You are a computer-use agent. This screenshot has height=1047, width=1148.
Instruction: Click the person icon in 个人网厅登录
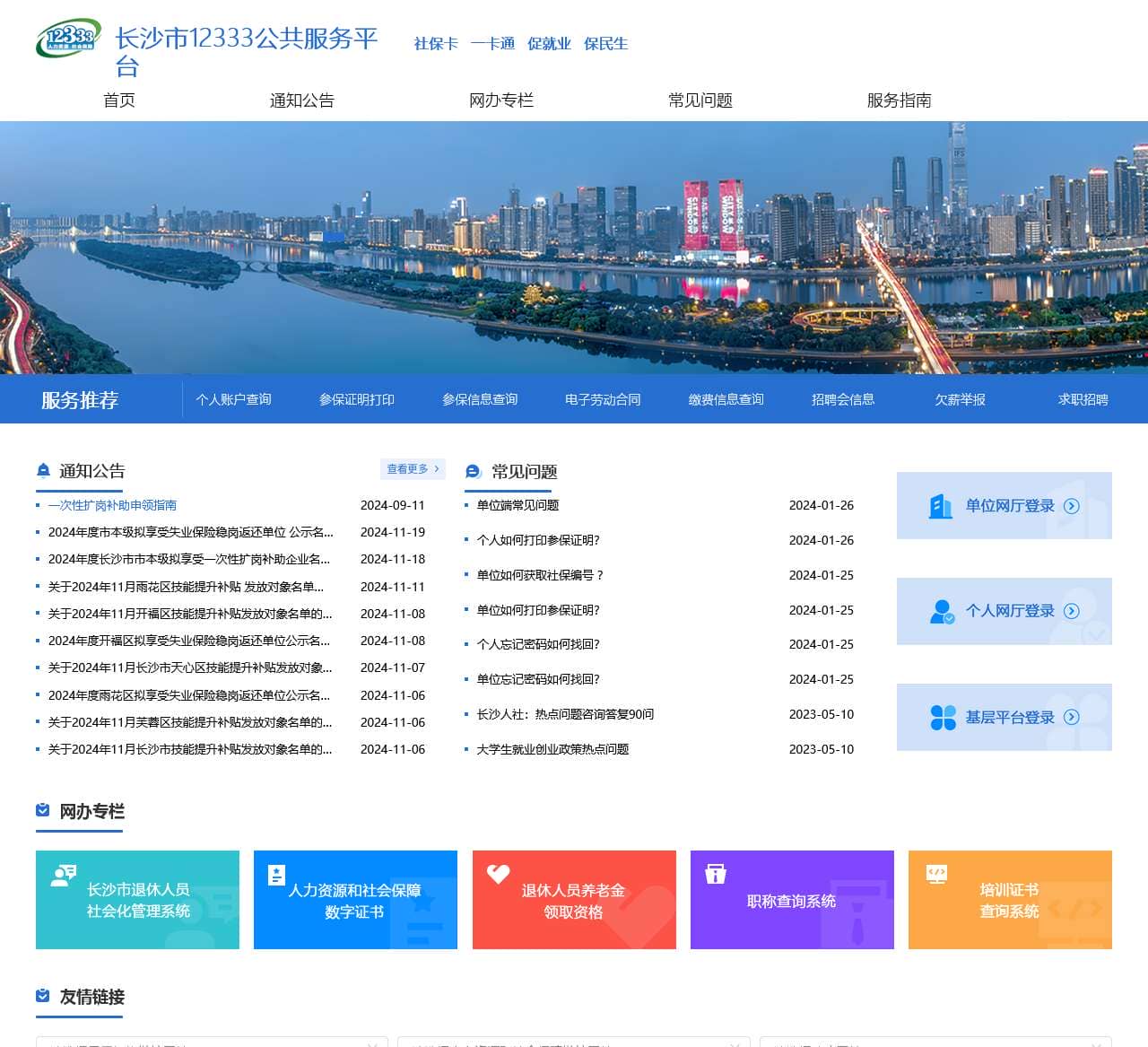pyautogui.click(x=942, y=612)
